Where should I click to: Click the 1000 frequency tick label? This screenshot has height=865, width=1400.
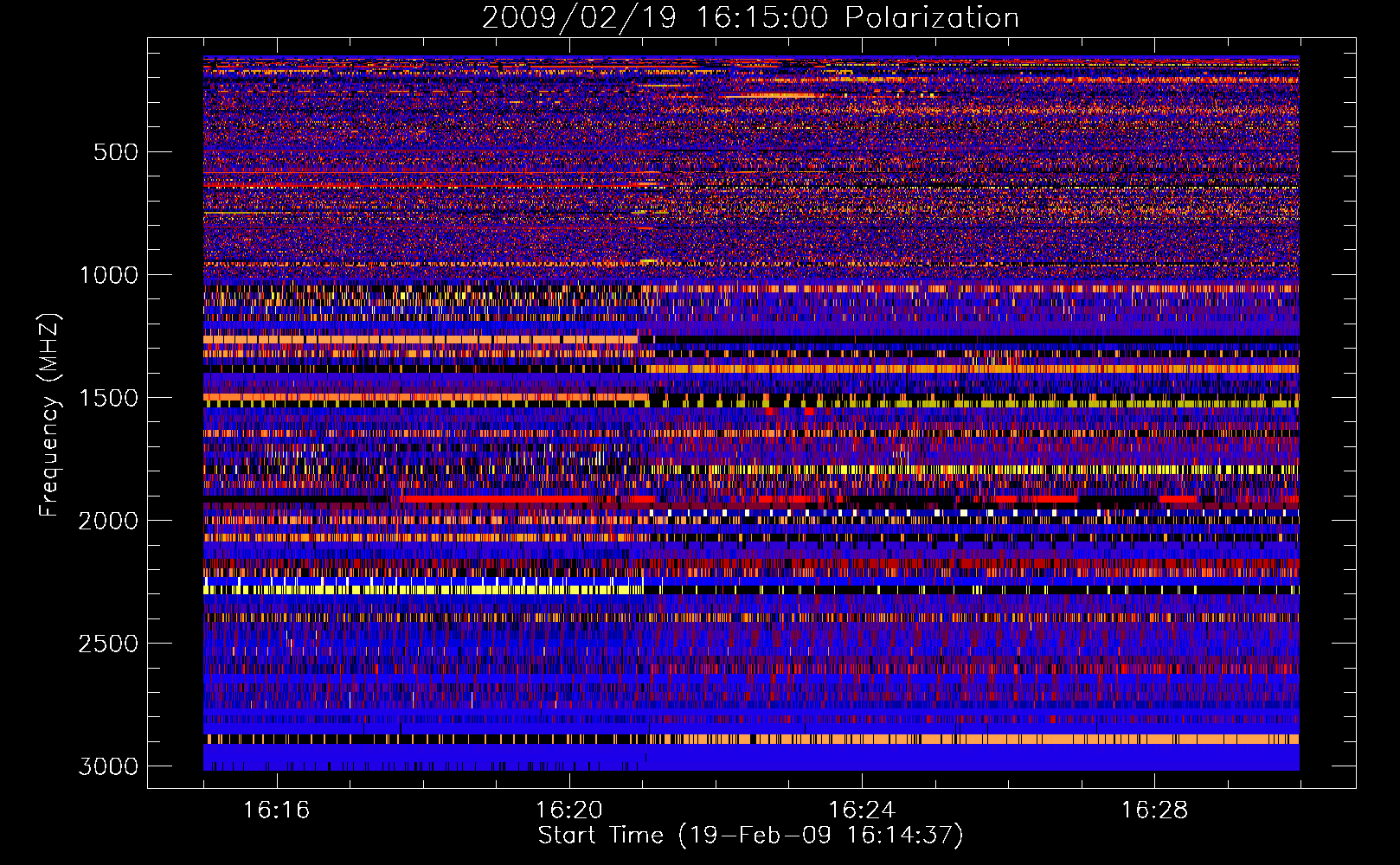(x=109, y=275)
